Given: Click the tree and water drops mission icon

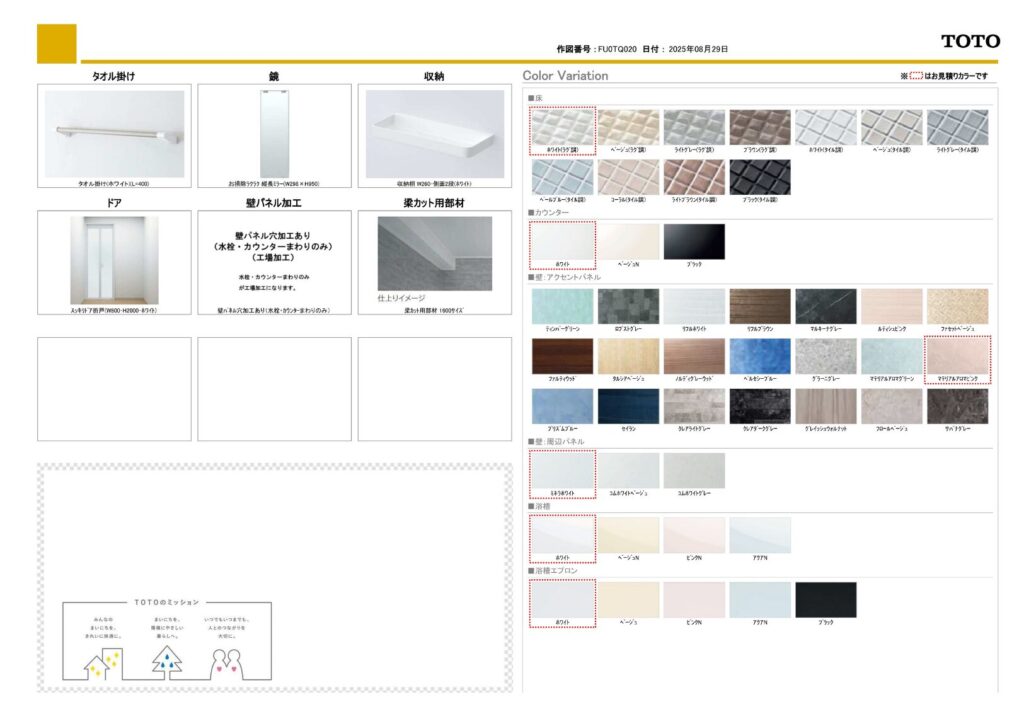Looking at the screenshot, I should 167,662.
